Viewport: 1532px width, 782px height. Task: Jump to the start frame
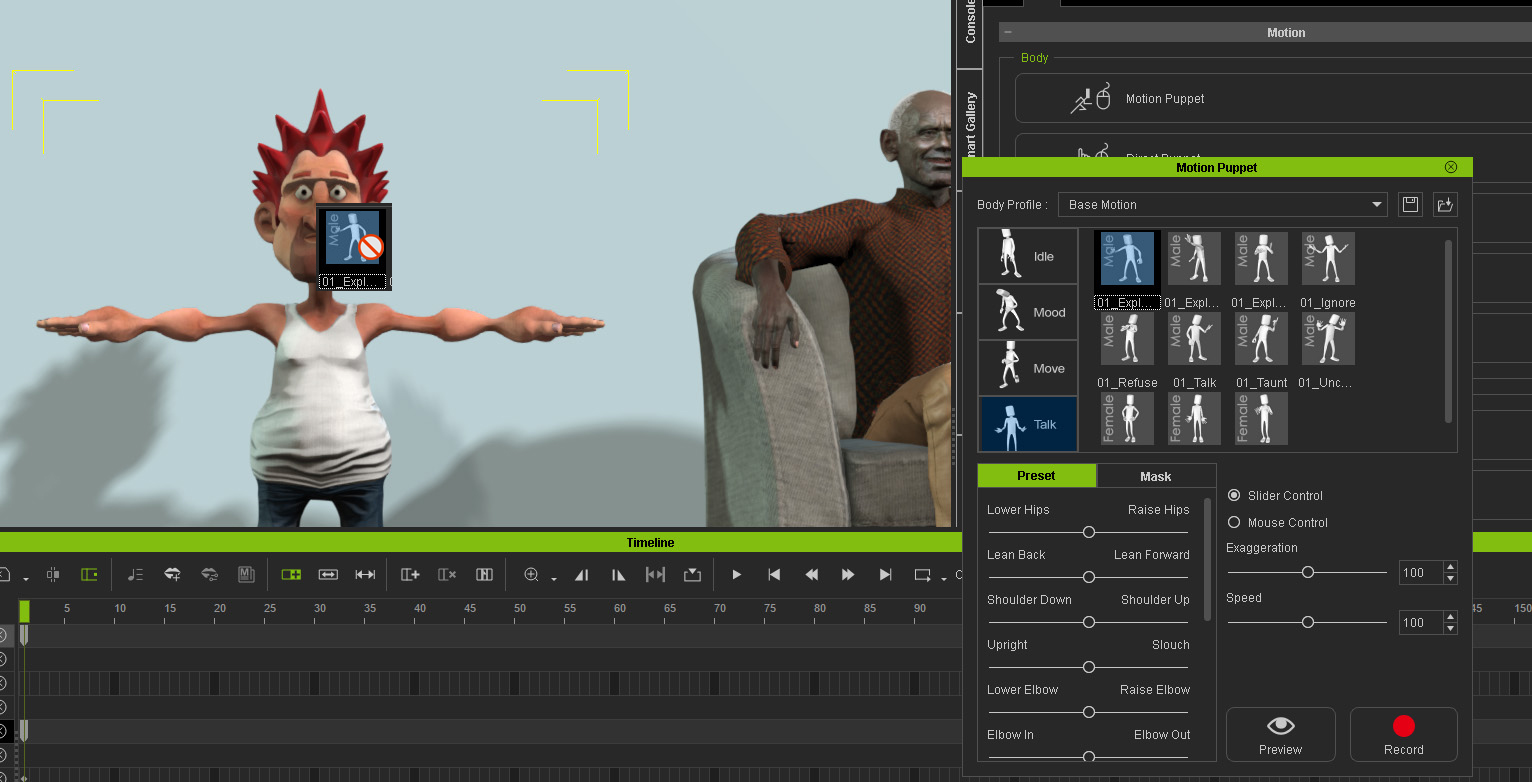pyautogui.click(x=774, y=575)
